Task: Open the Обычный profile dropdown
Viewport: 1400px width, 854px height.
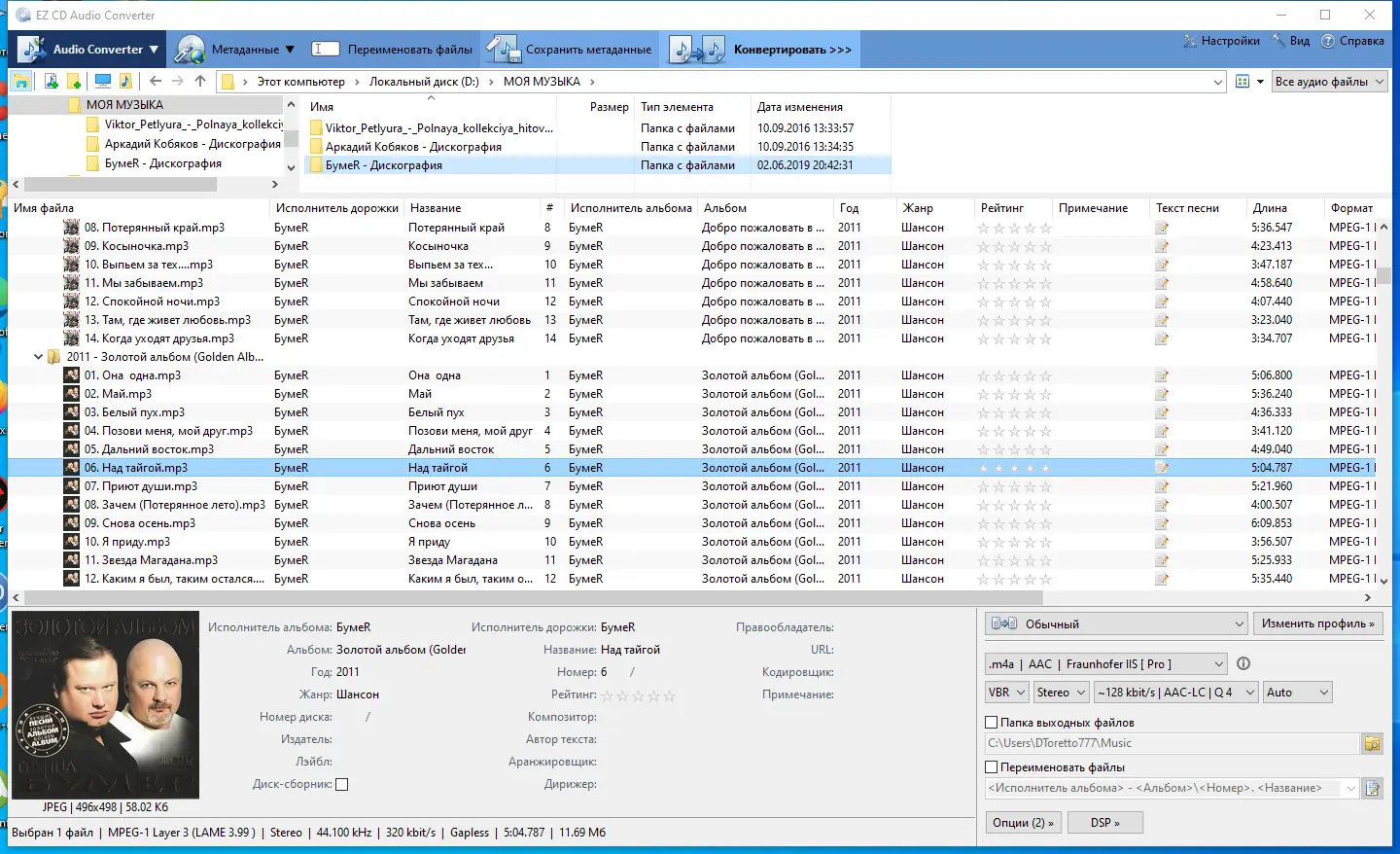Action: pos(1116,623)
